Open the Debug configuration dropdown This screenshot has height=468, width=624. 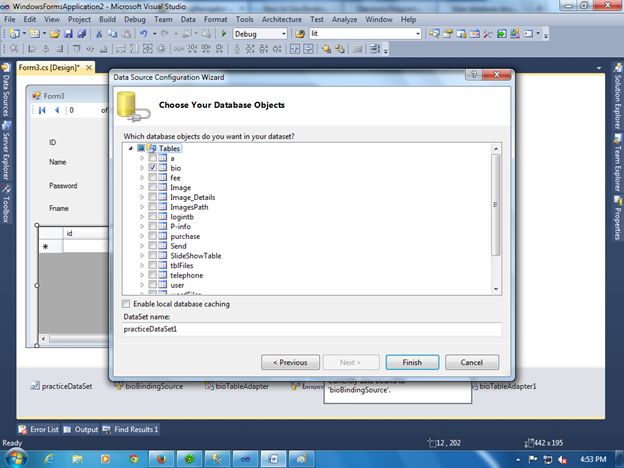coord(284,34)
